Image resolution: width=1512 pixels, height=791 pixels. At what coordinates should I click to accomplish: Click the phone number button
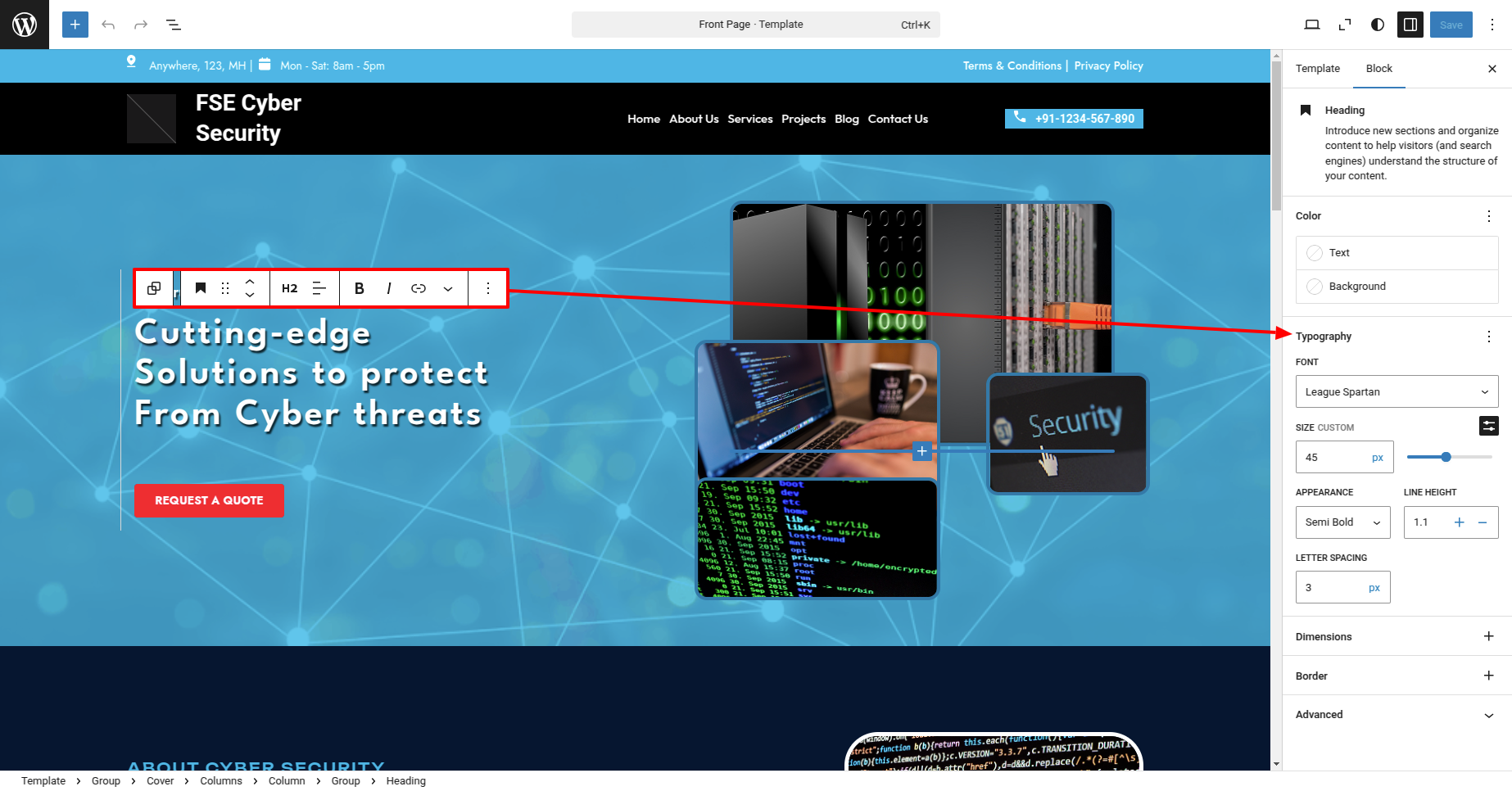1074,119
